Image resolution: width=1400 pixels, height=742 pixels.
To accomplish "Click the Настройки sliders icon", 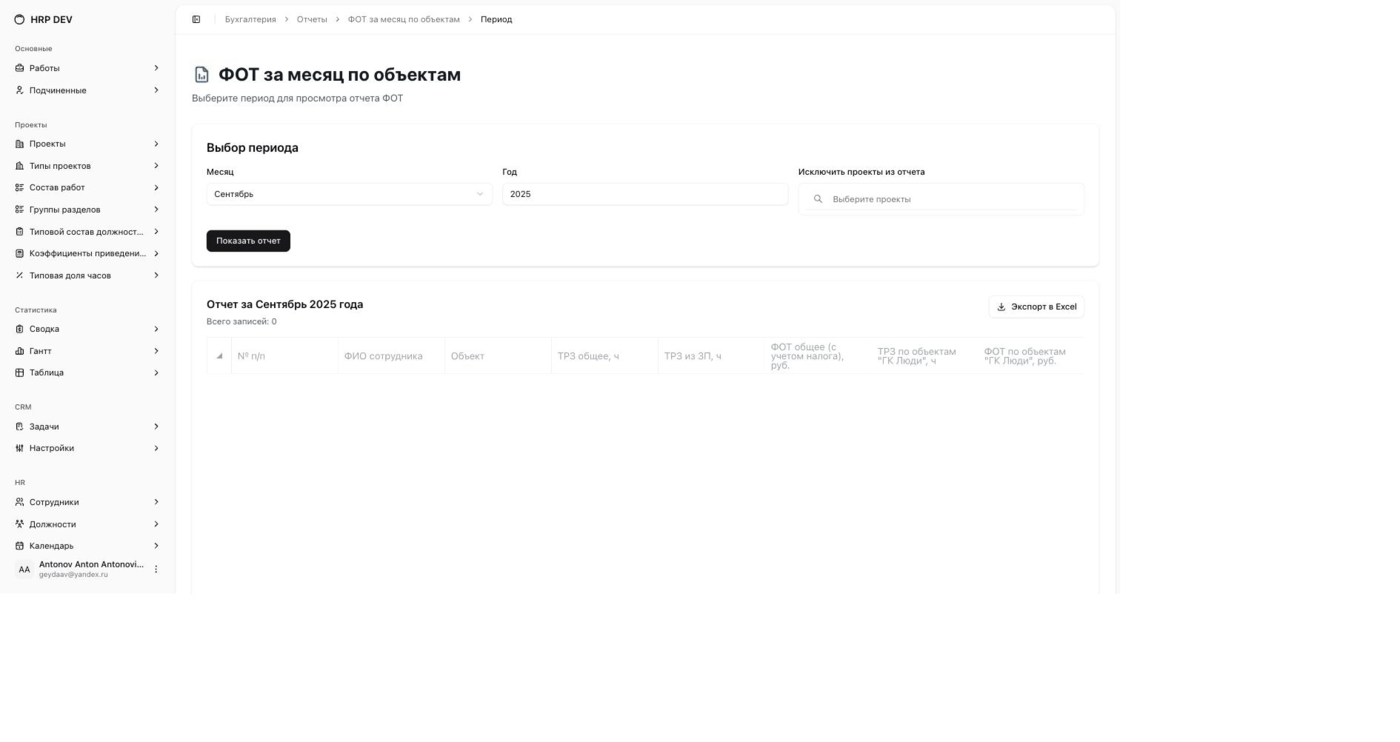I will 19,448.
